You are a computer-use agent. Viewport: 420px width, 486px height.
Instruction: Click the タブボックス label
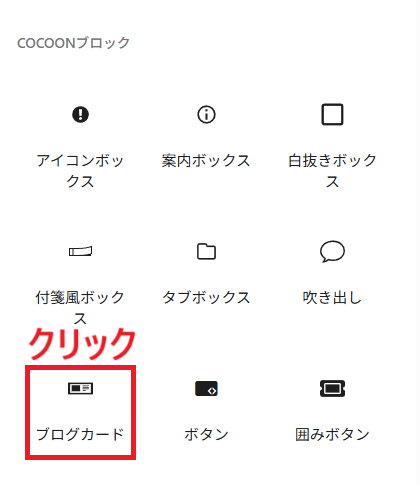pyautogui.click(x=206, y=297)
